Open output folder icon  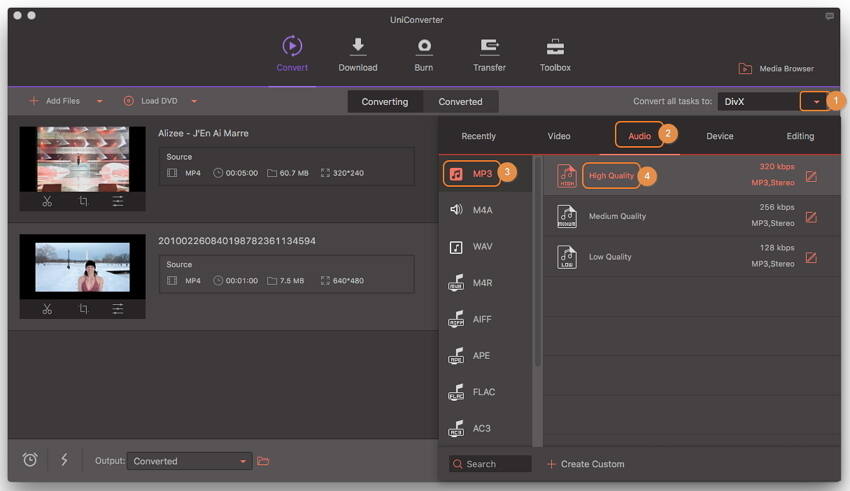263,461
